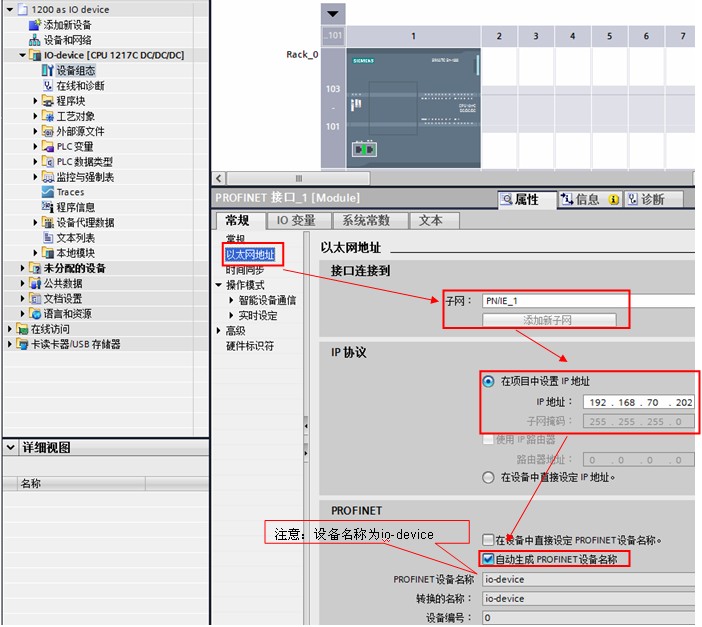Open the 信息 info tab

(x=590, y=199)
